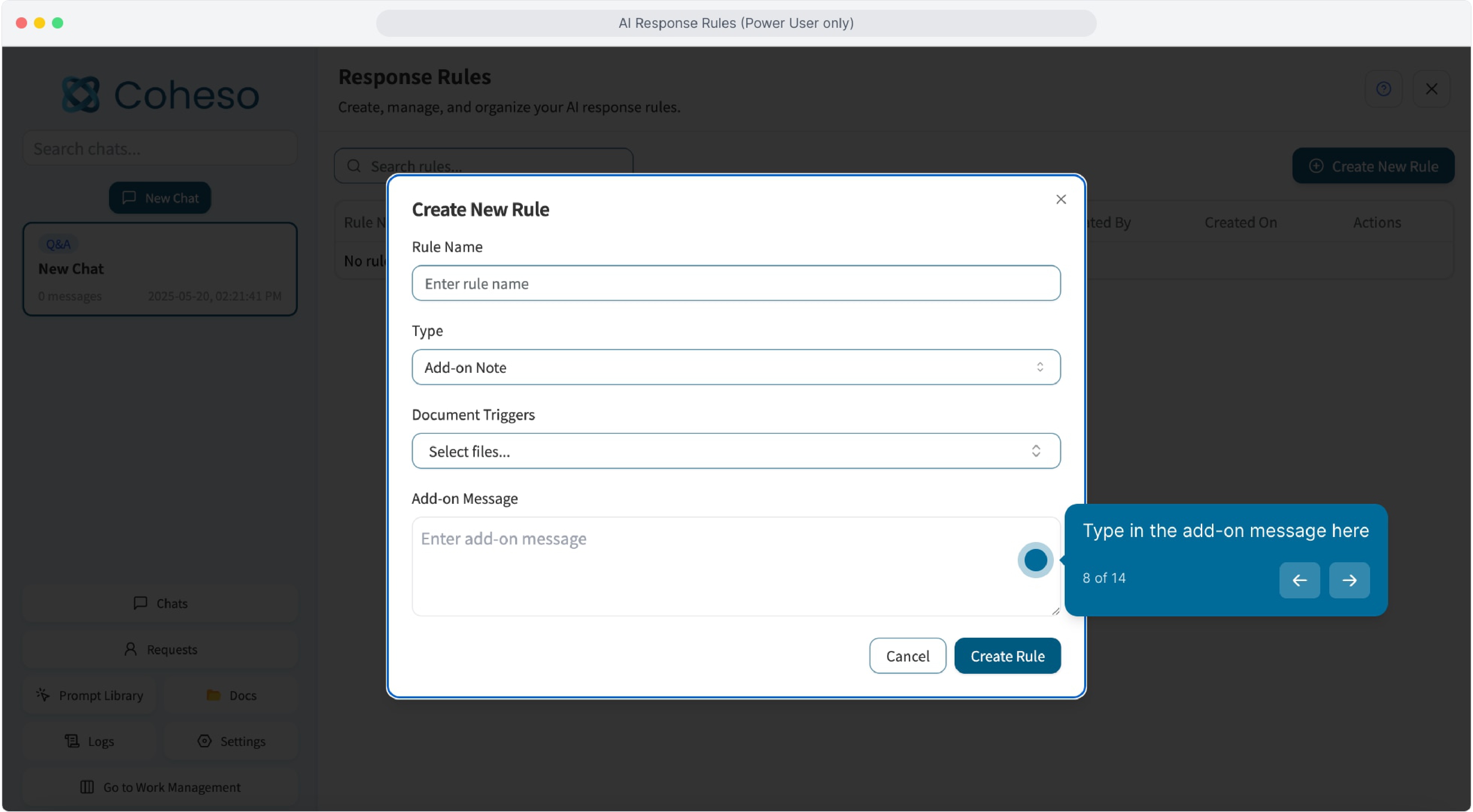Viewport: 1473px width, 812px height.
Task: Open Settings from the sidebar
Action: (x=231, y=741)
